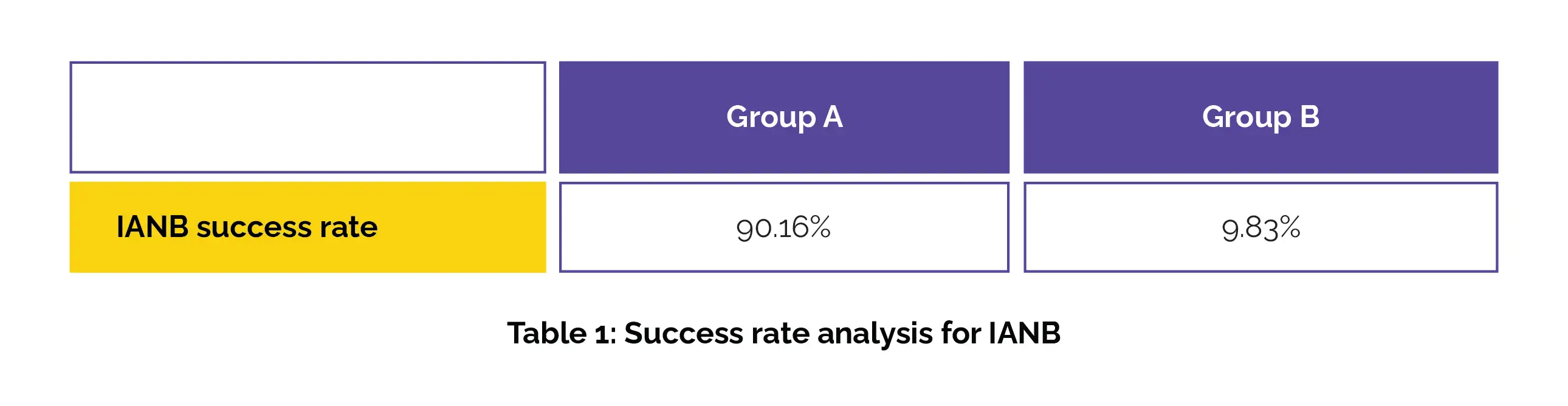The width and height of the screenshot is (1568, 406).
Task: Click the letter "A" in Group A header
Action: [x=833, y=116]
